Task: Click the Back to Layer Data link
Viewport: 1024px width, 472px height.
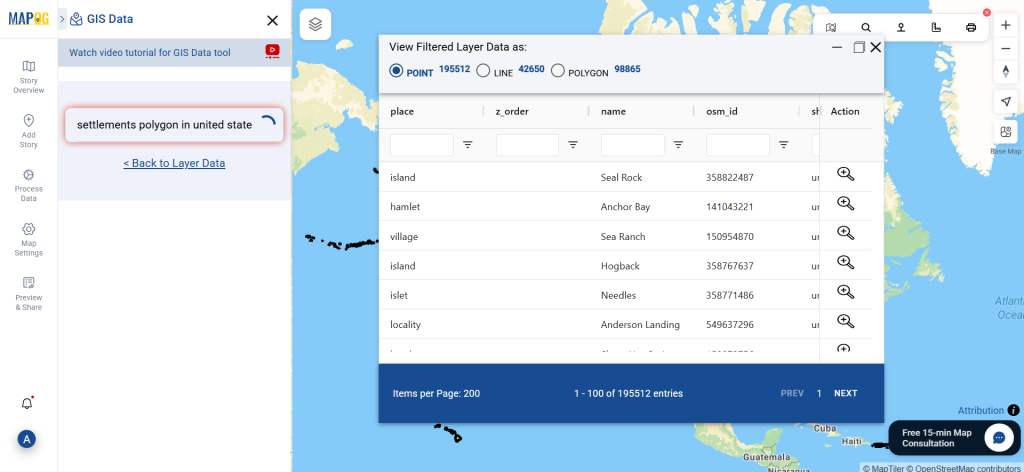Action: pos(174,163)
